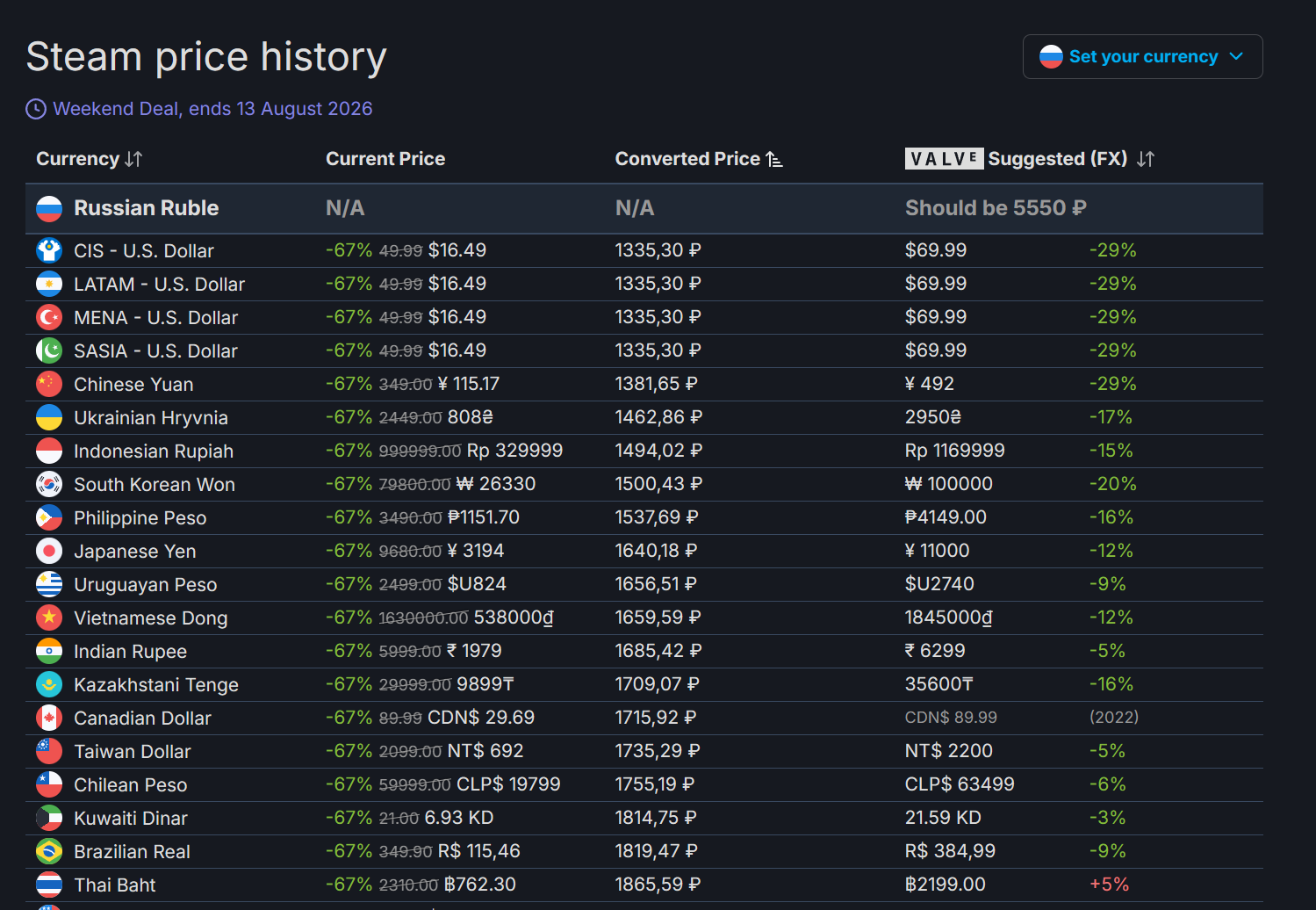Click the South Korean Won flag icon
This screenshot has width=1316, height=910.
pyautogui.click(x=49, y=484)
